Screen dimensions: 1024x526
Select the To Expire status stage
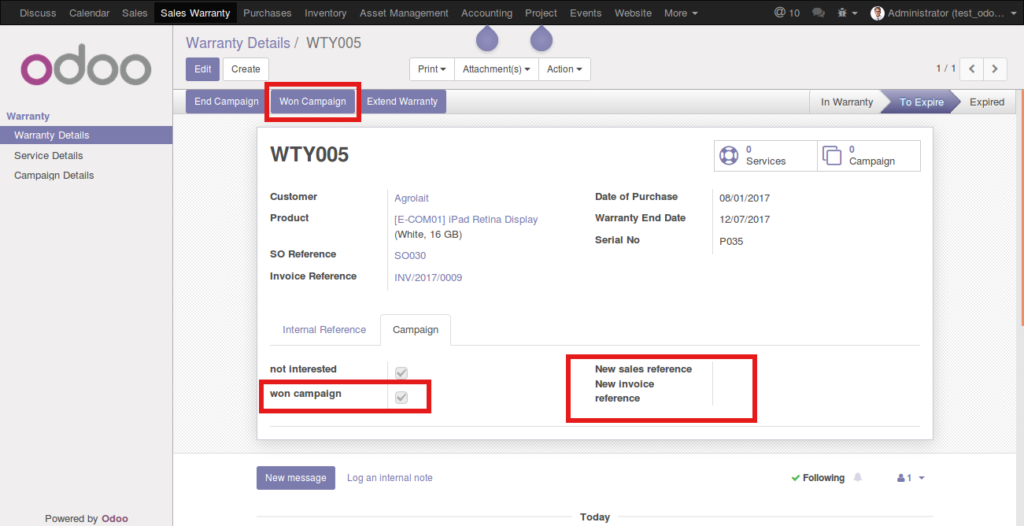coord(921,102)
